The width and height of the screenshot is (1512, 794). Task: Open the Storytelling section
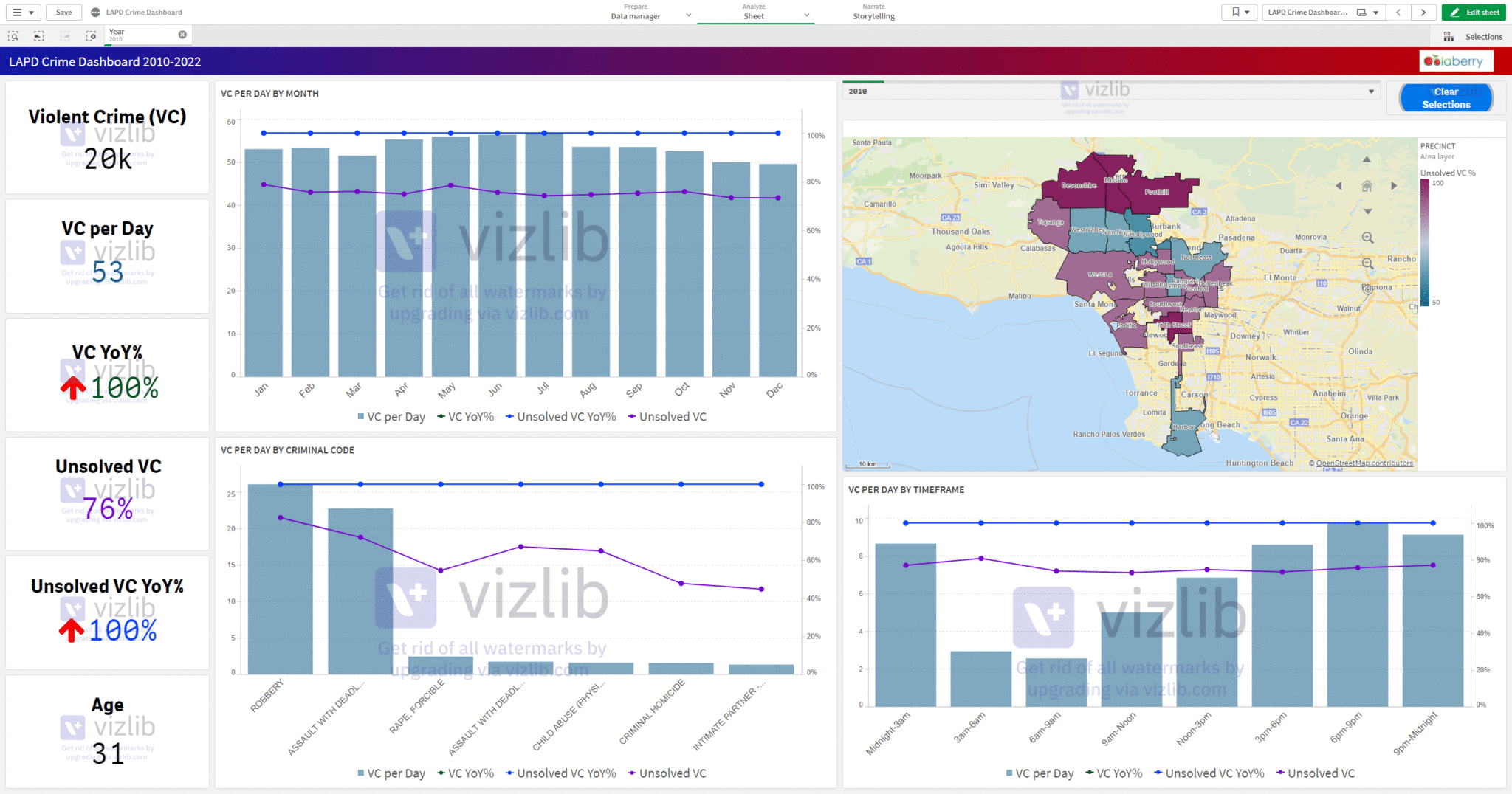click(873, 15)
